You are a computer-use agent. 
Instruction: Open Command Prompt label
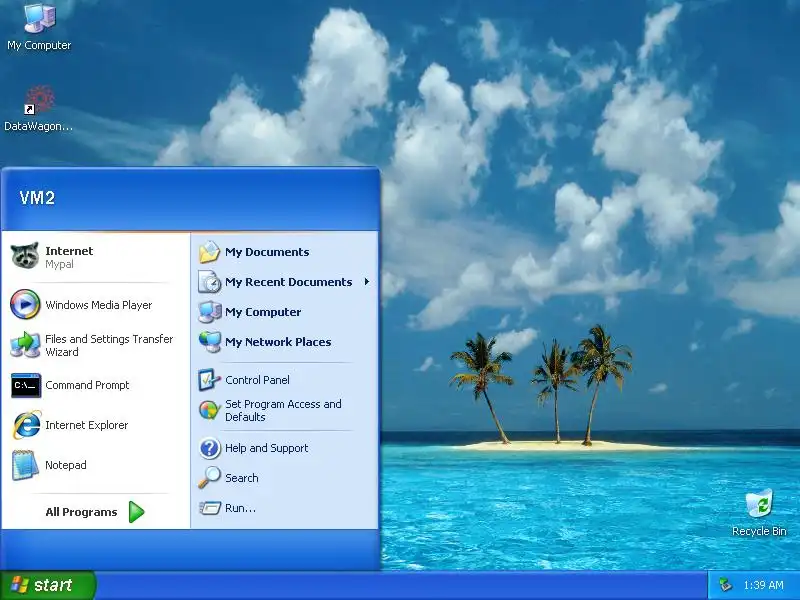(87, 385)
